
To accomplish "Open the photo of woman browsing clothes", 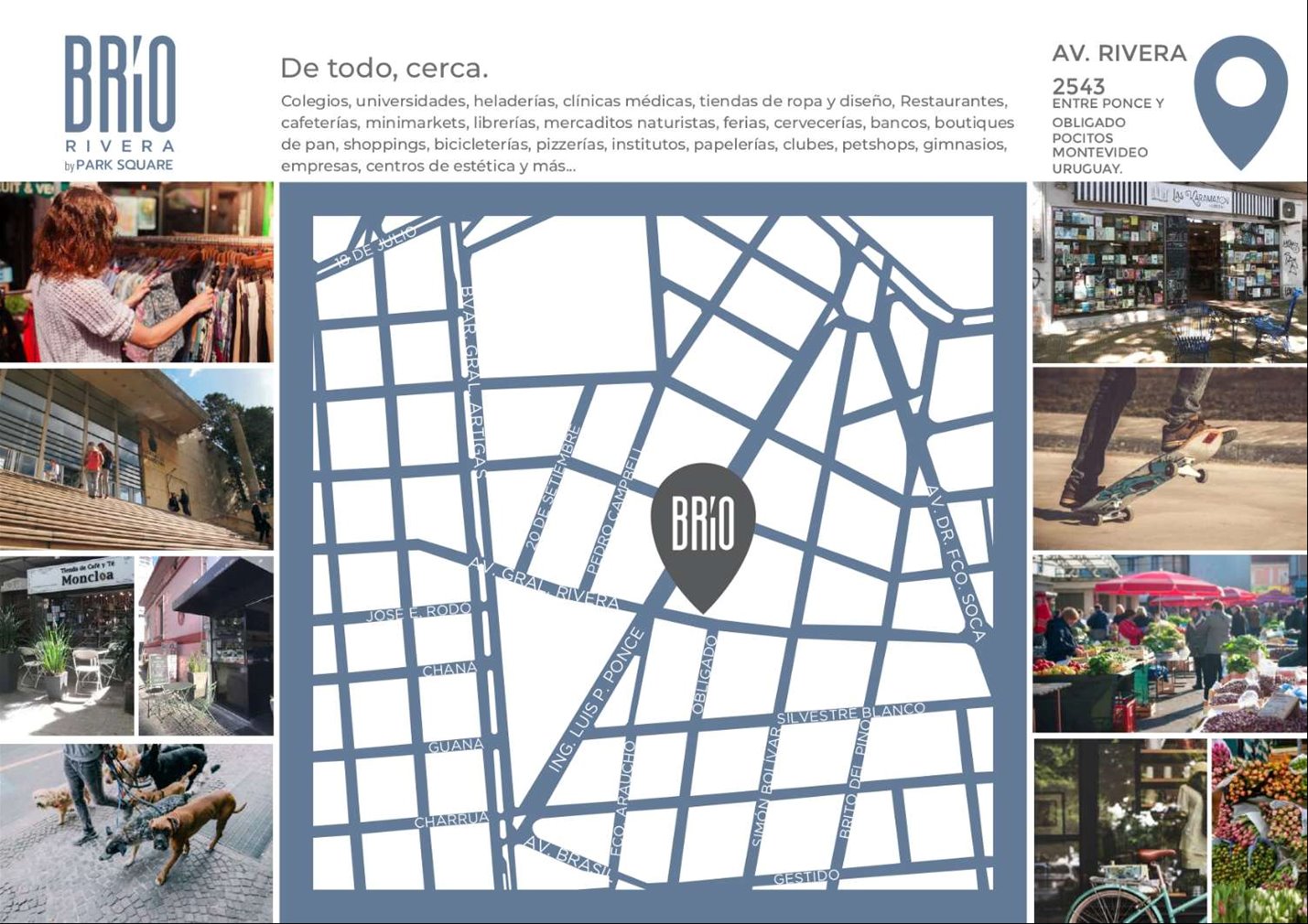I will point(136,272).
